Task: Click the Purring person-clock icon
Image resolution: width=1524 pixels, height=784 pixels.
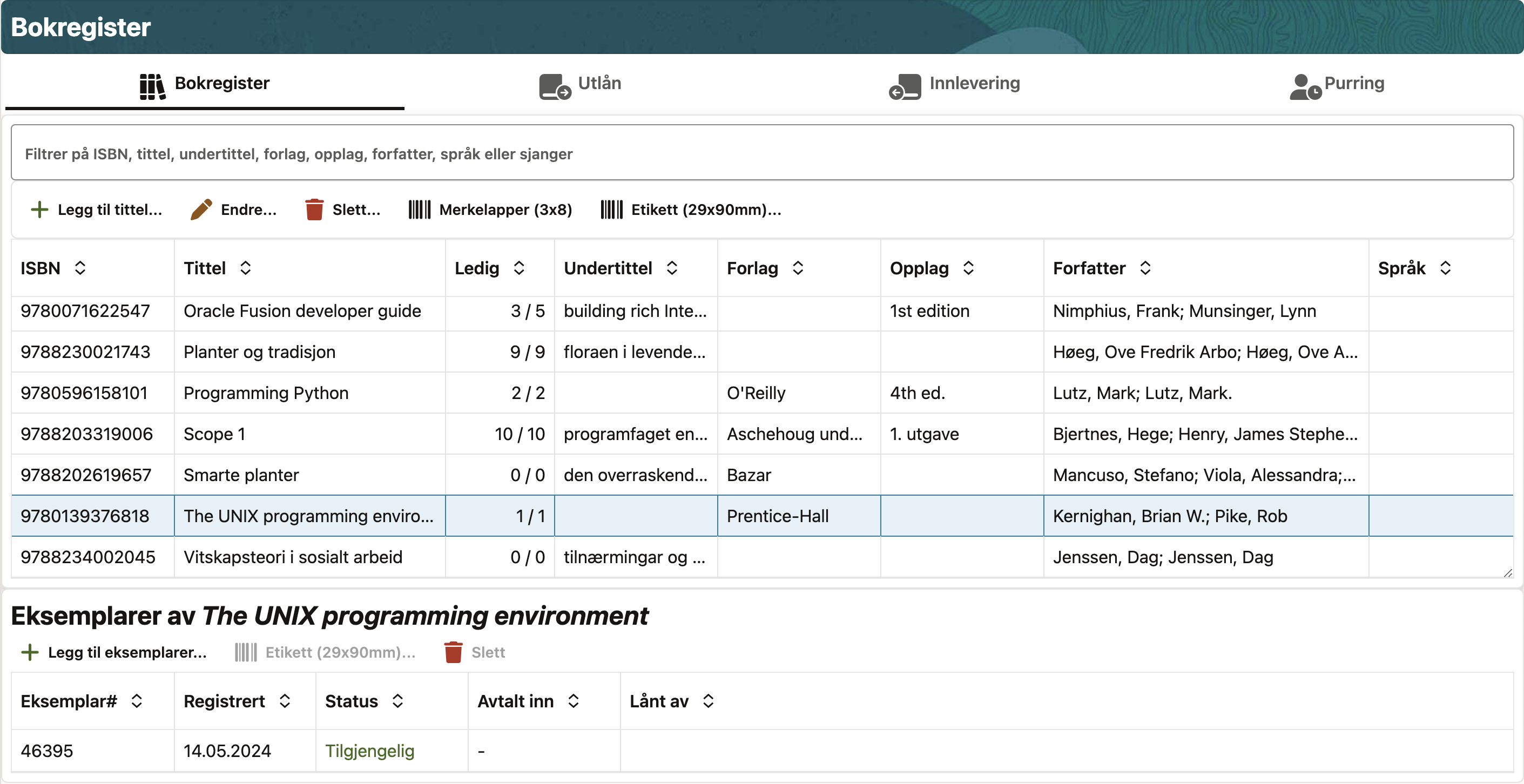Action: click(1305, 87)
